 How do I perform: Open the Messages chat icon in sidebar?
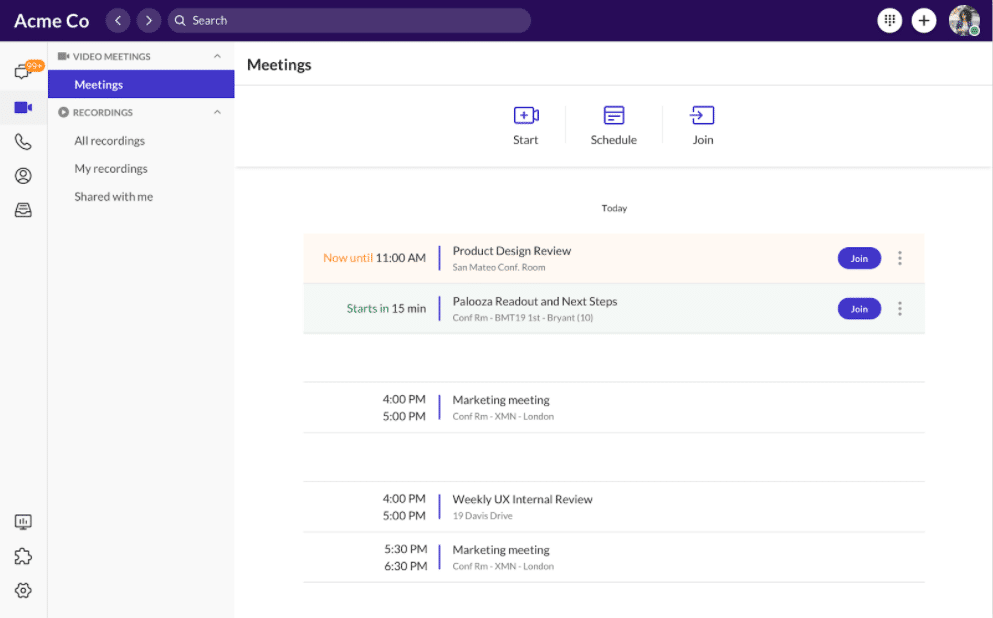(23, 72)
